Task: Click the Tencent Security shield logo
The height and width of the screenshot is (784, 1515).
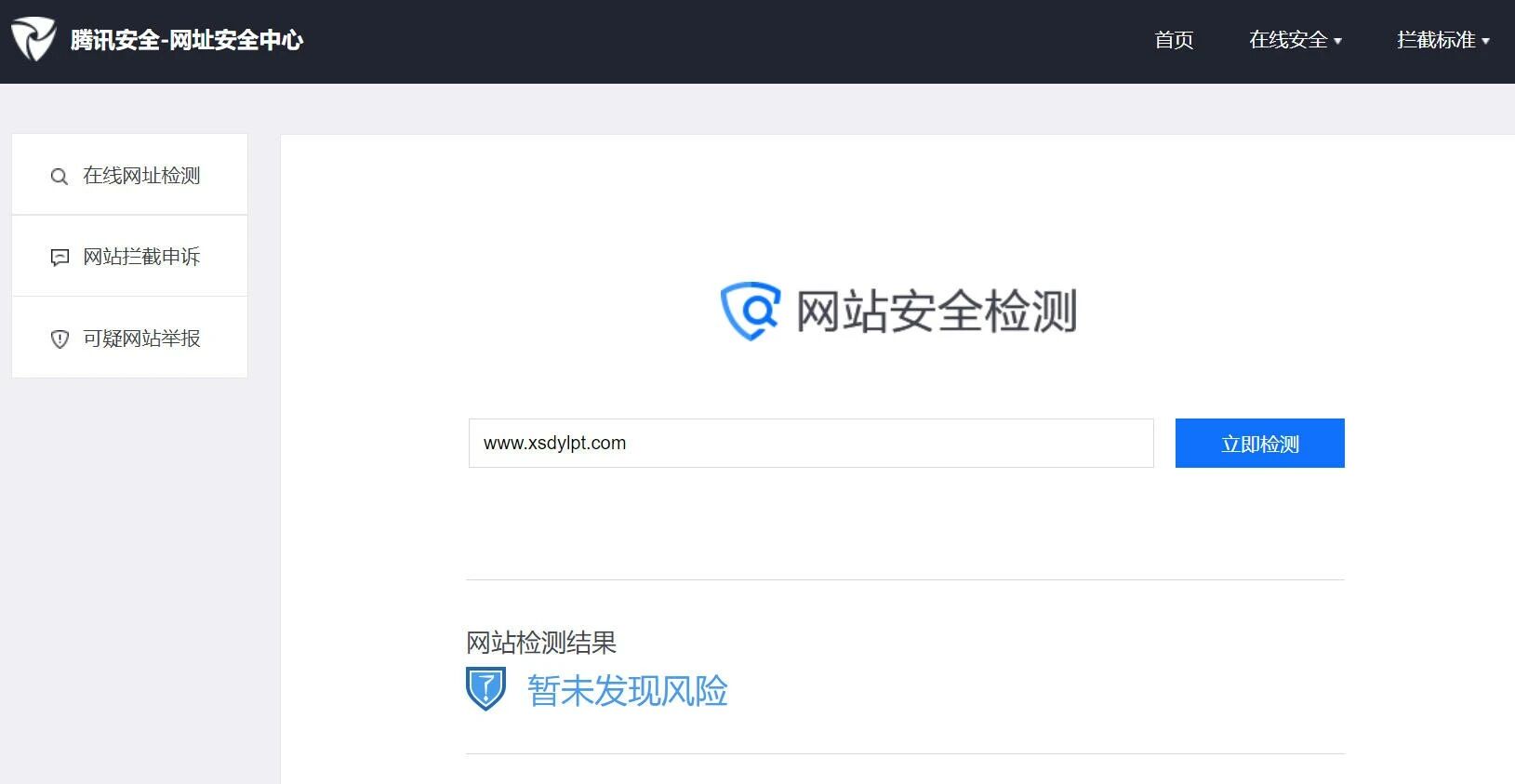Action: pos(33,40)
